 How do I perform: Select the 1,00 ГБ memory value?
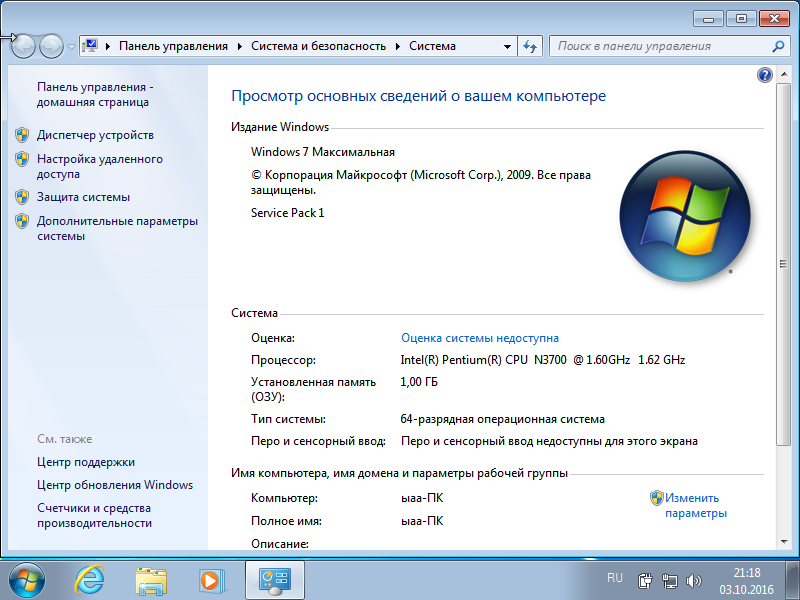pos(419,382)
